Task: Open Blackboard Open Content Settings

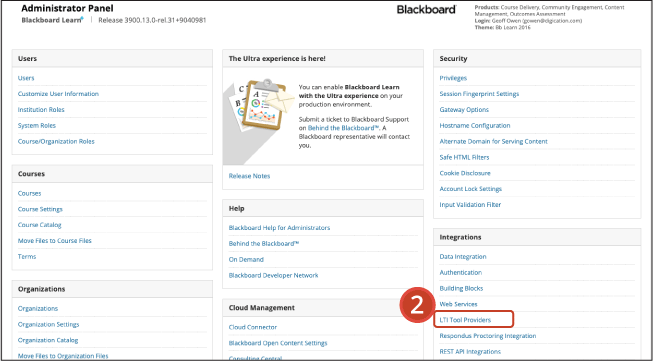Action: click(278, 343)
